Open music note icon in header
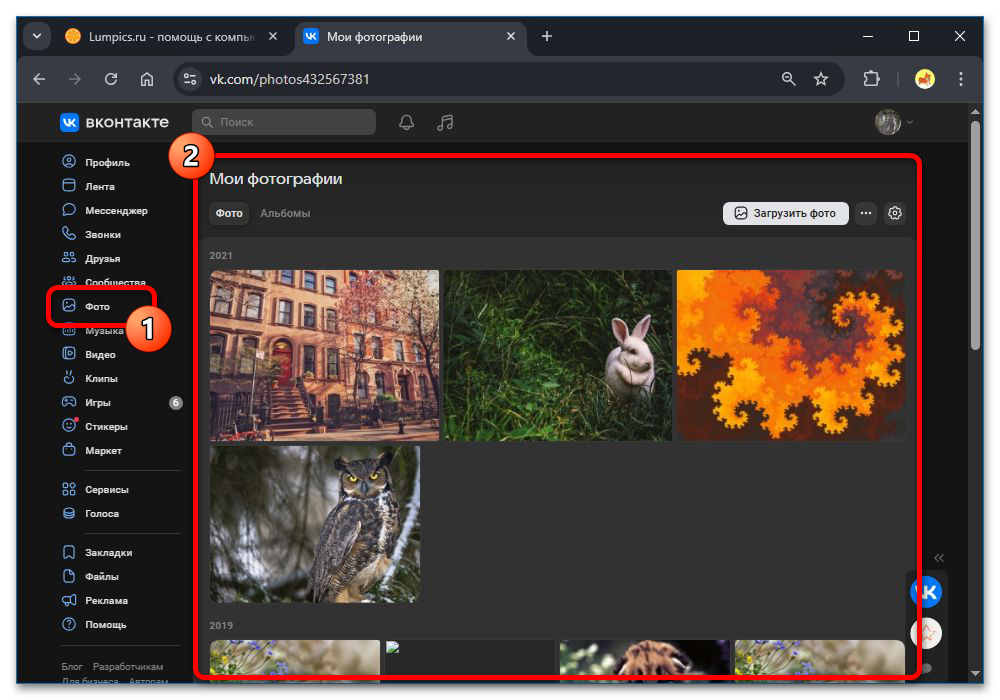1000x700 pixels. 445,122
